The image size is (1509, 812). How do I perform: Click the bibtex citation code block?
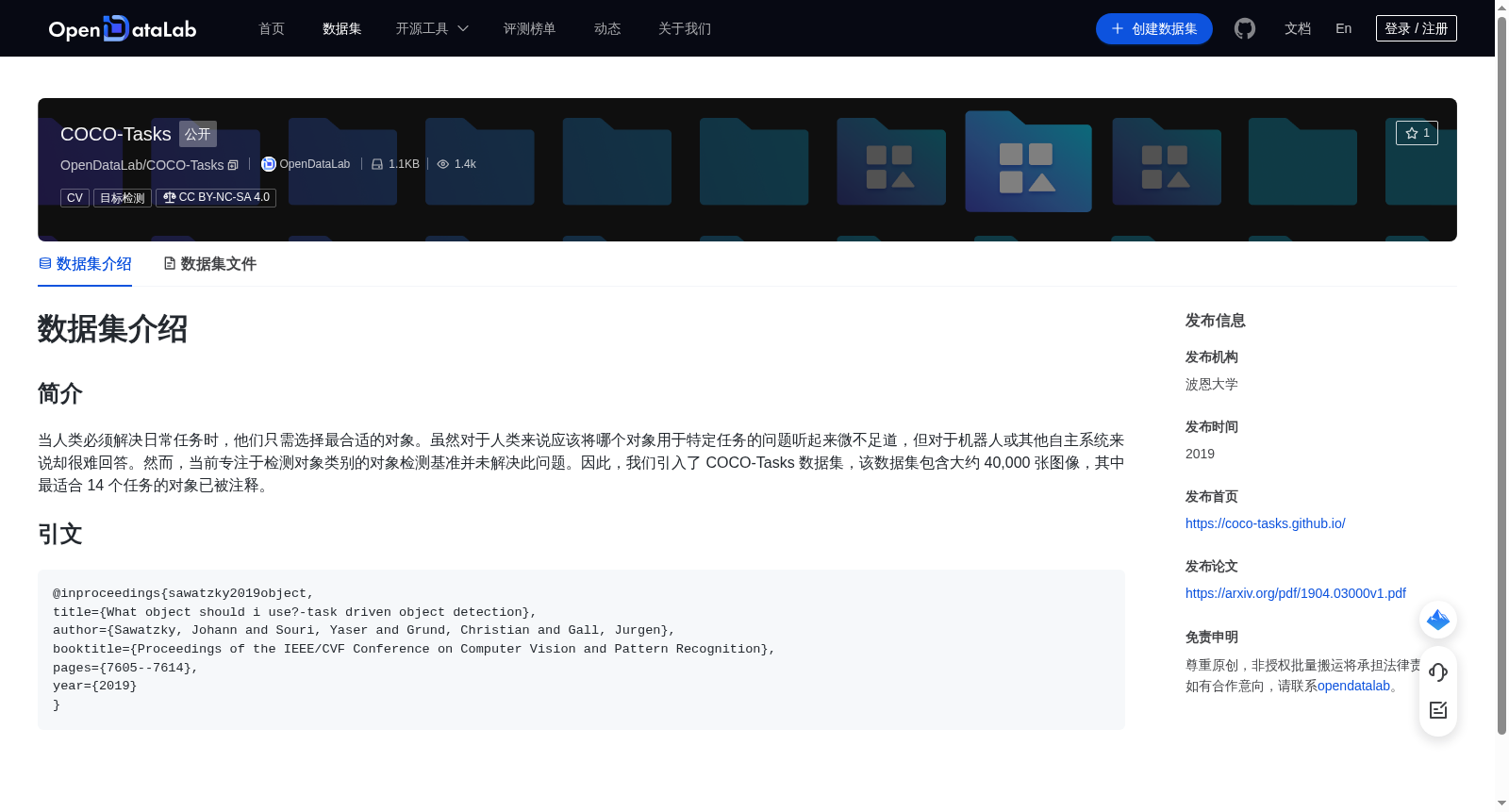[x=581, y=650]
